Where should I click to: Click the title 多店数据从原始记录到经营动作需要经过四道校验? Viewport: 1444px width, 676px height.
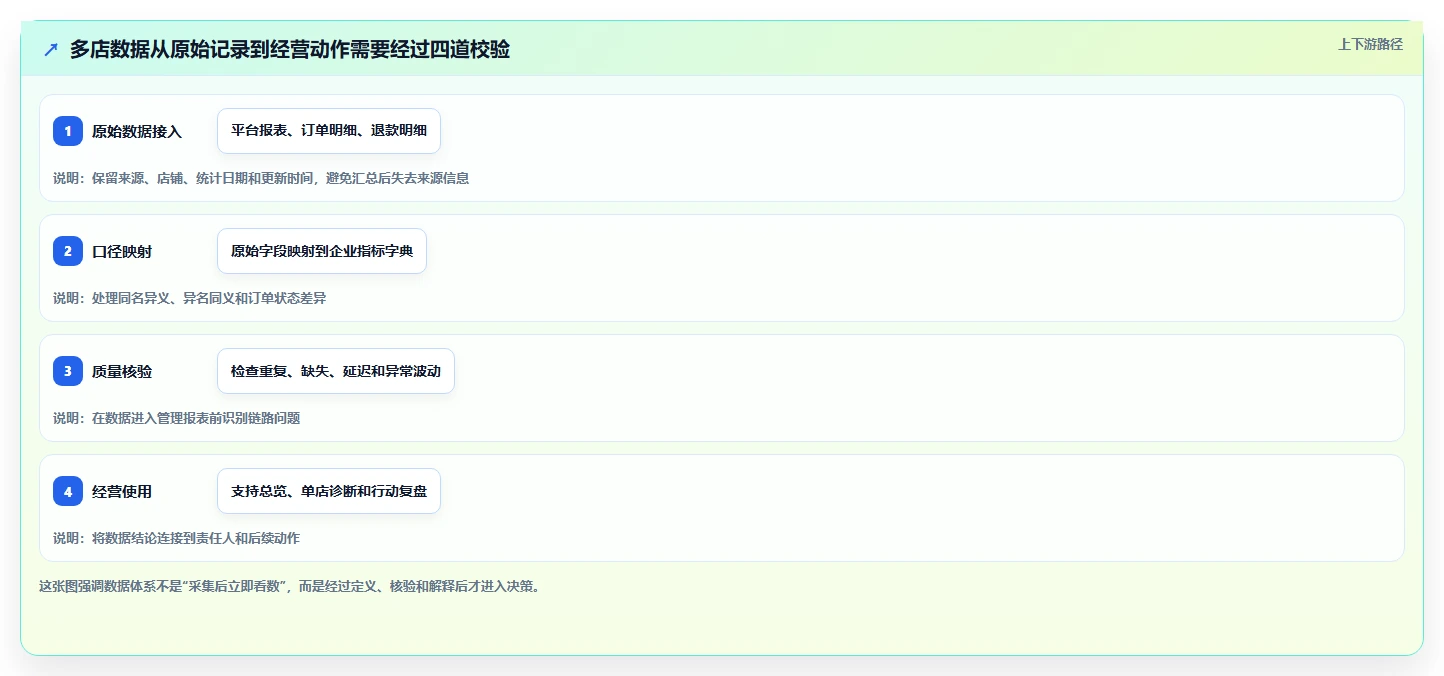(290, 49)
